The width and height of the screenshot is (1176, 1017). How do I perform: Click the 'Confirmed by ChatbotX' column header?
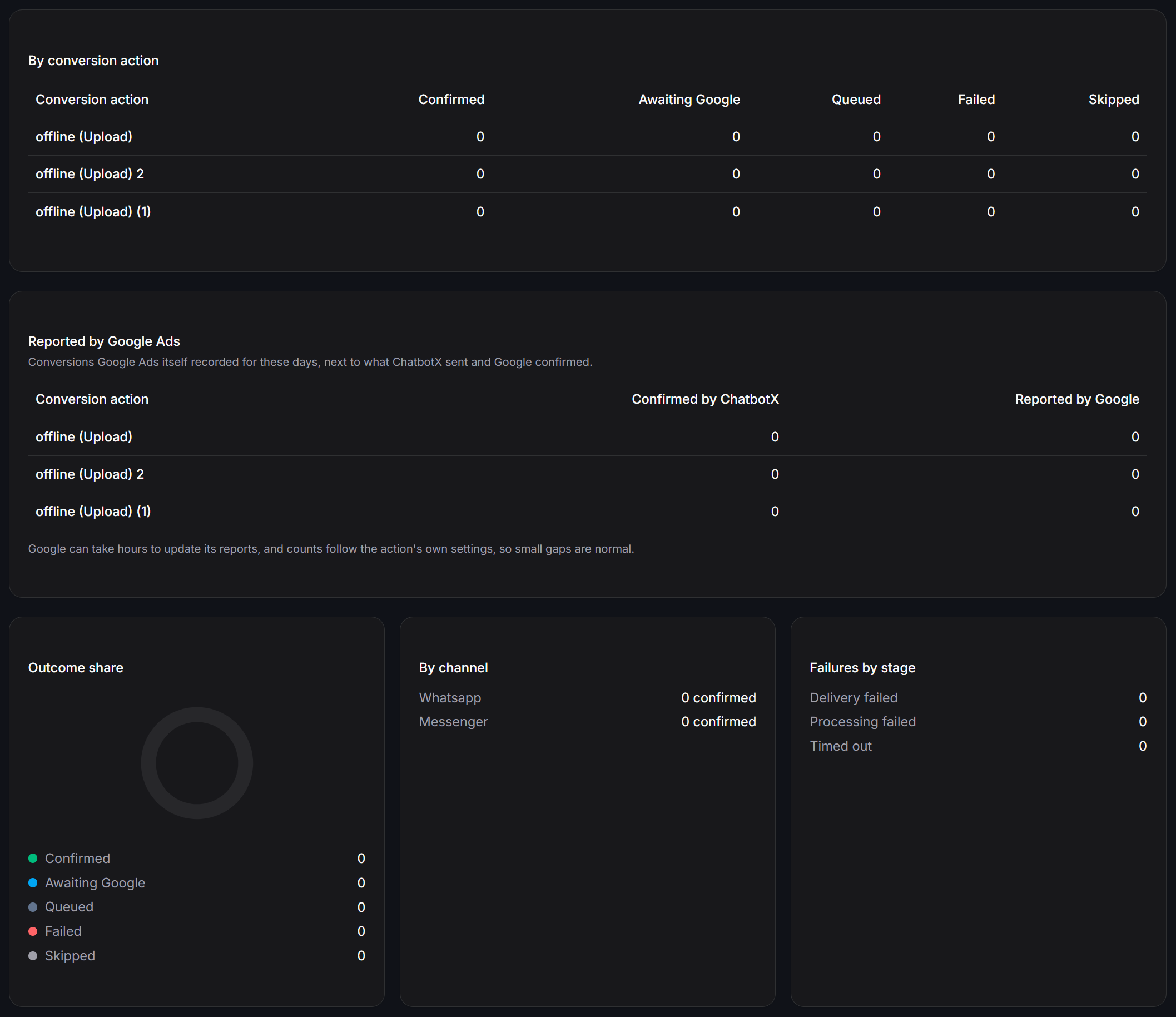click(x=705, y=399)
